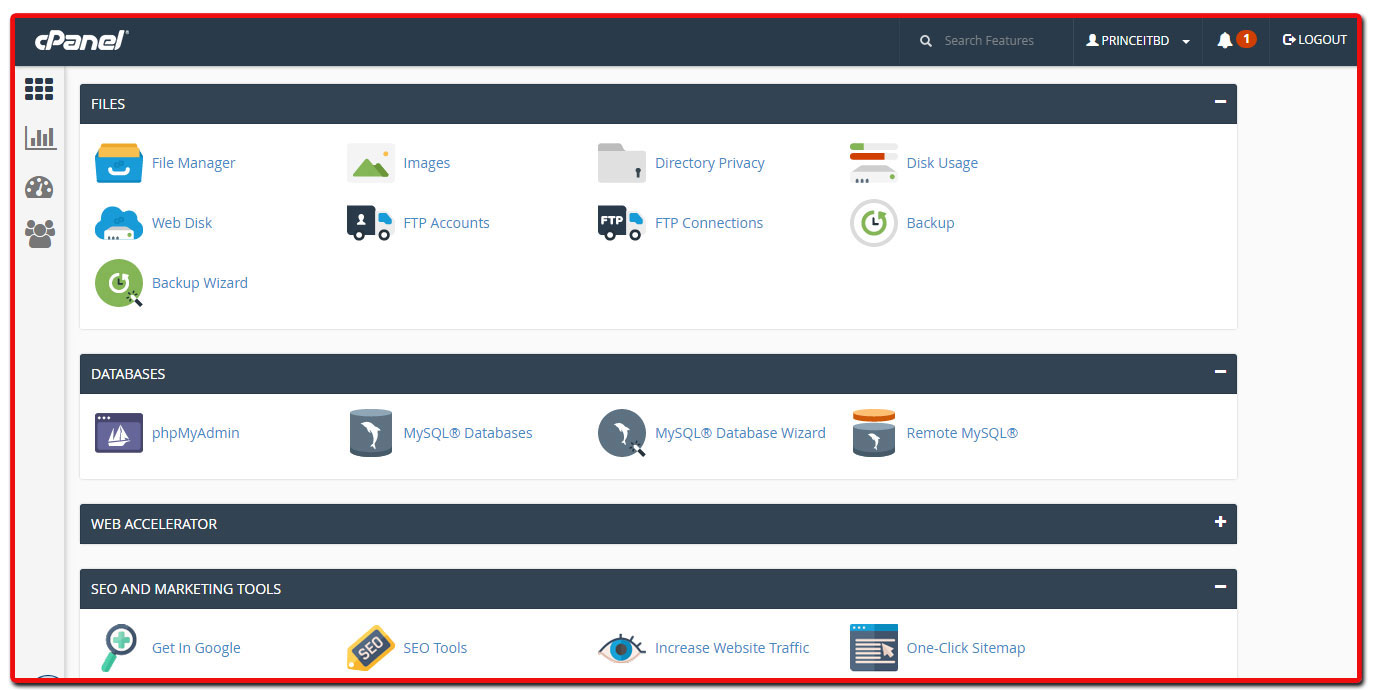This screenshot has width=1375, height=690.
Task: Open the Directory Privacy folder icon
Action: 622,163
